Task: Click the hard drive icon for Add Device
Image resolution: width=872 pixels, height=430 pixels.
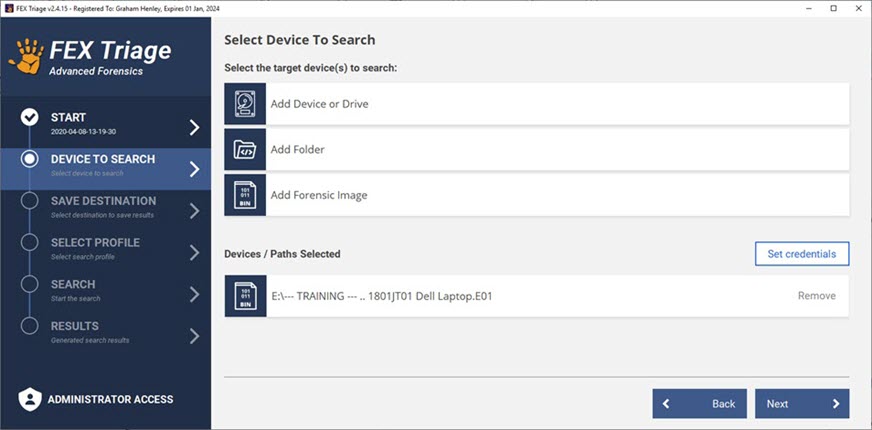Action: pyautogui.click(x=245, y=103)
